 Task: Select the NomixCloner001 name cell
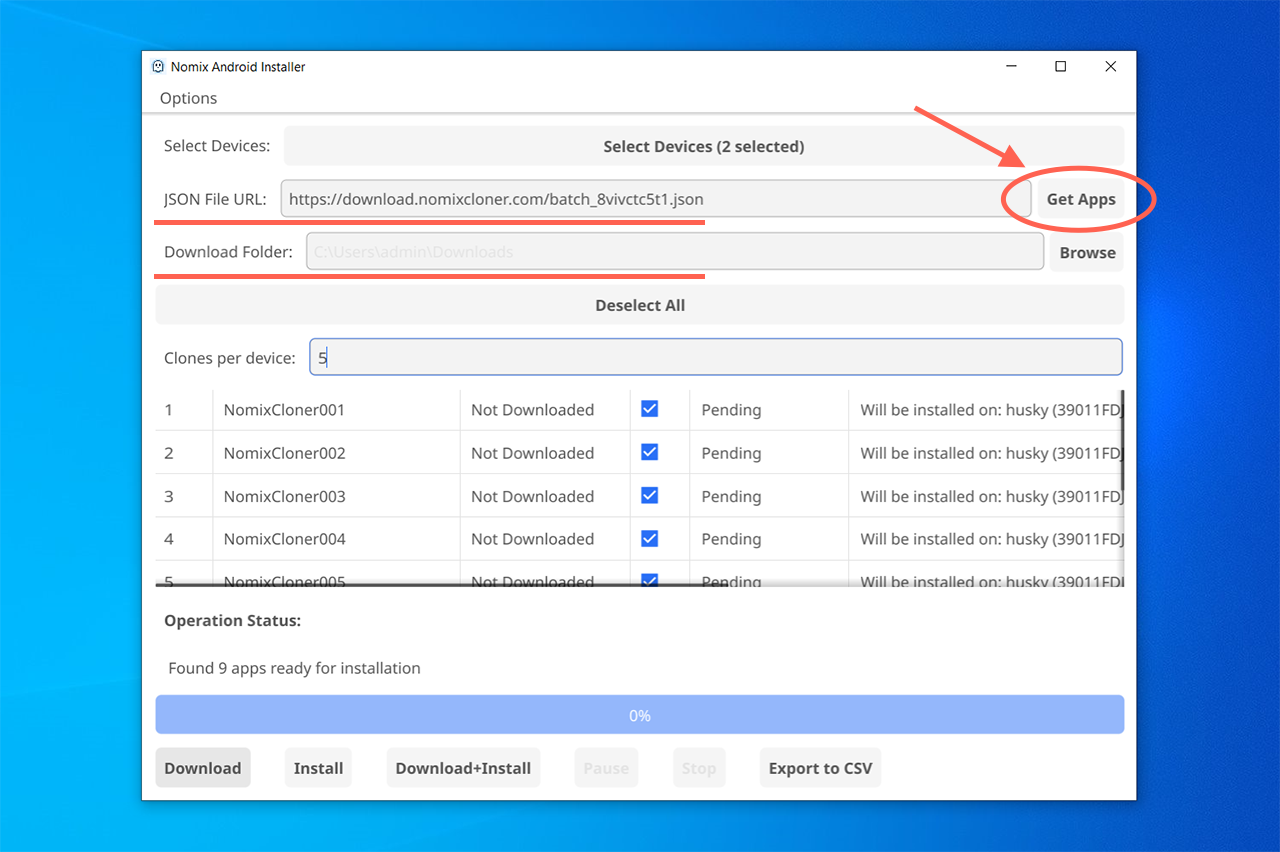[336, 410]
